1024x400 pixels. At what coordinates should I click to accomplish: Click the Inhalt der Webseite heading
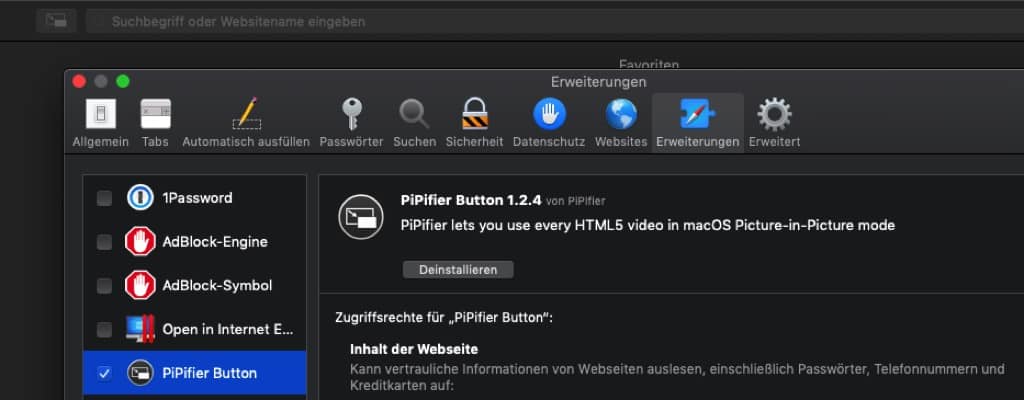pyautogui.click(x=414, y=348)
